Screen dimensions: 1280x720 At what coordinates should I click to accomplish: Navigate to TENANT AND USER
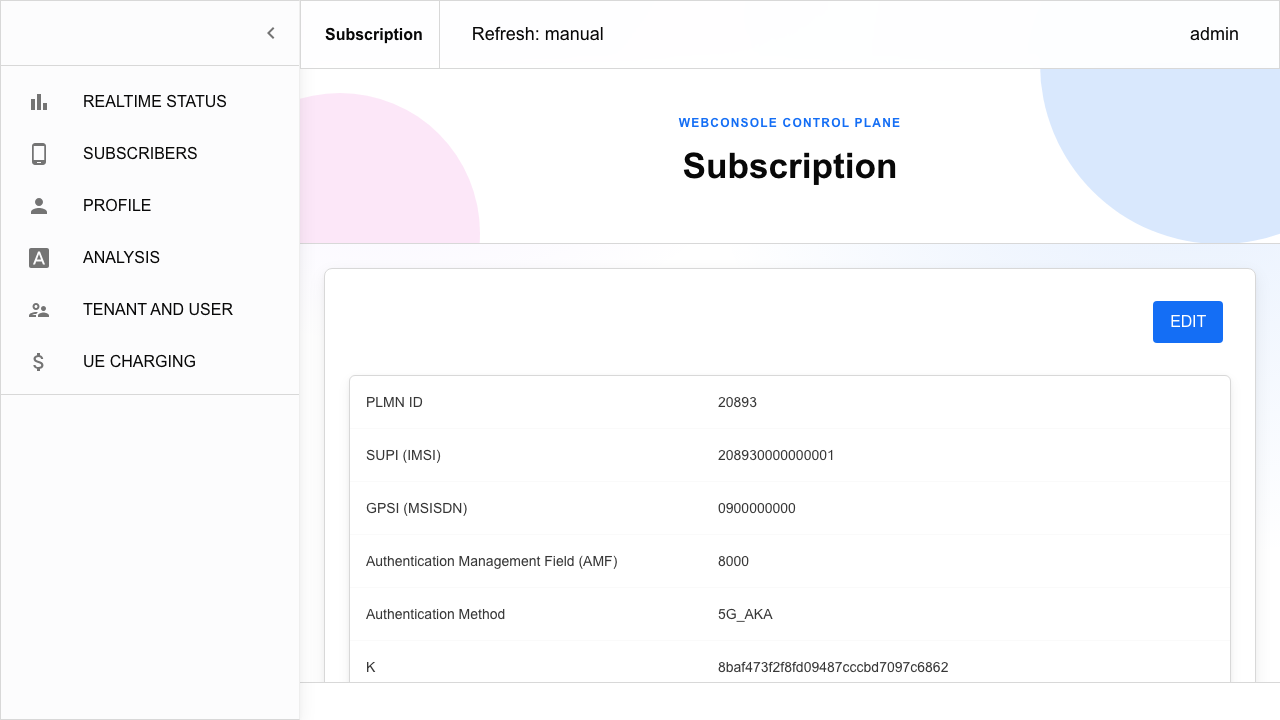click(x=150, y=310)
